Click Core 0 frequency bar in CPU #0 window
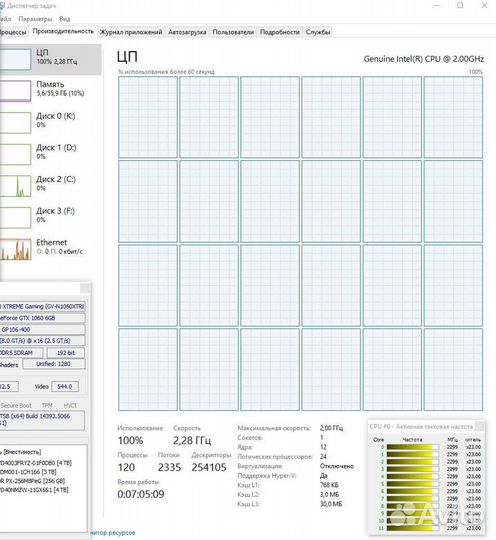 click(x=413, y=447)
